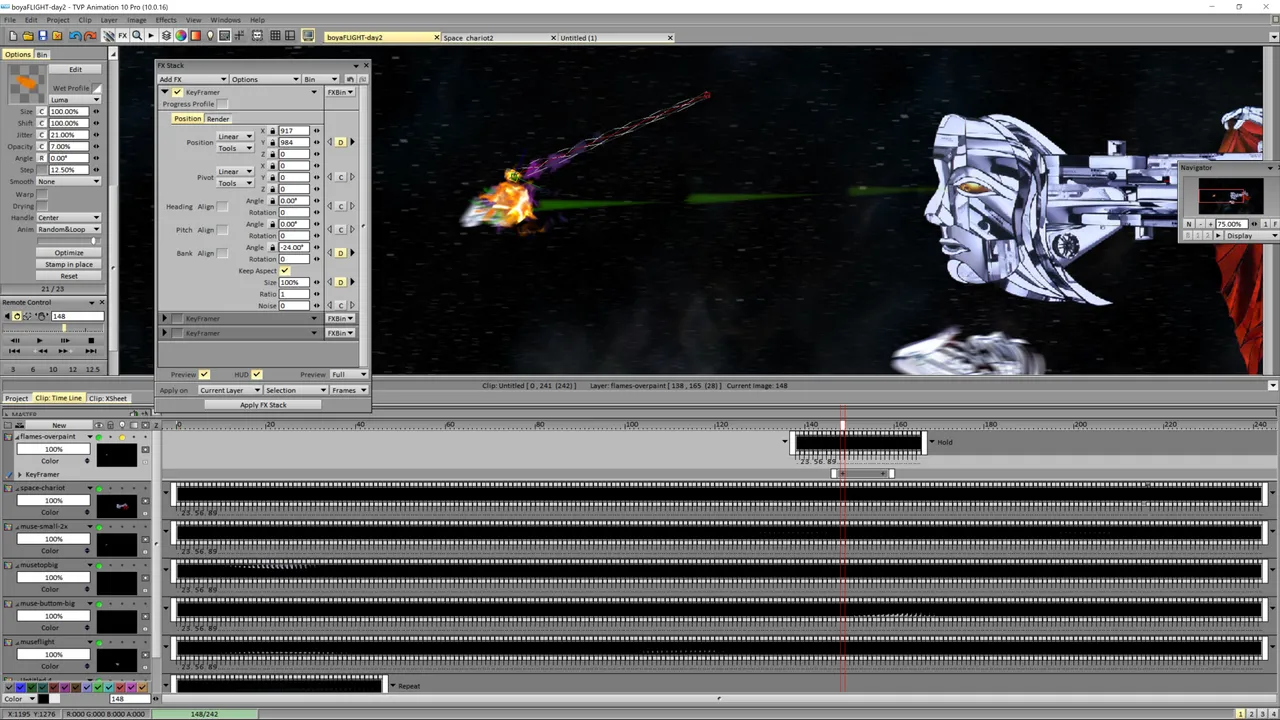The width and height of the screenshot is (1280, 720).
Task: Click the Apply FX Stack button
Action: 264,405
